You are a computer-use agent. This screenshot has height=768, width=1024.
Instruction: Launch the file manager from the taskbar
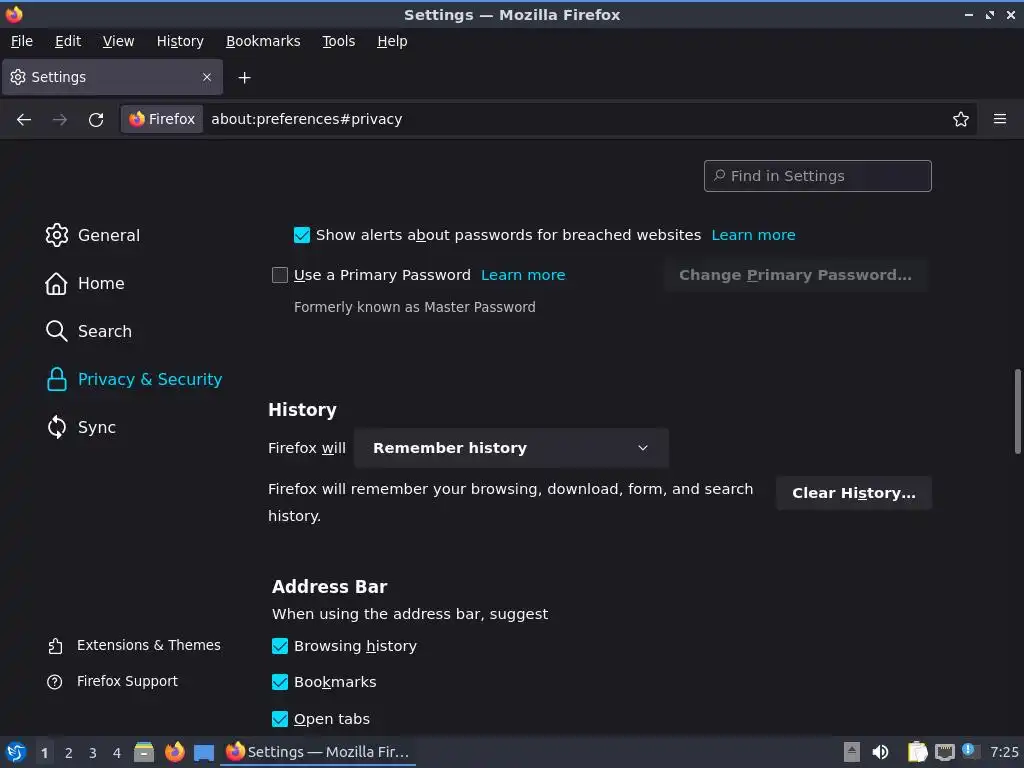144,752
